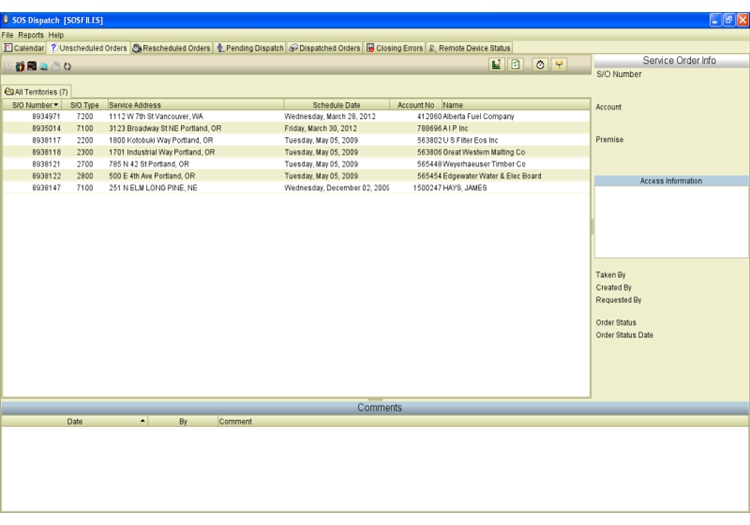The height and width of the screenshot is (525, 750).
Task: Click the Weyerhaeuser Timber Co name cell
Action: tap(484, 164)
